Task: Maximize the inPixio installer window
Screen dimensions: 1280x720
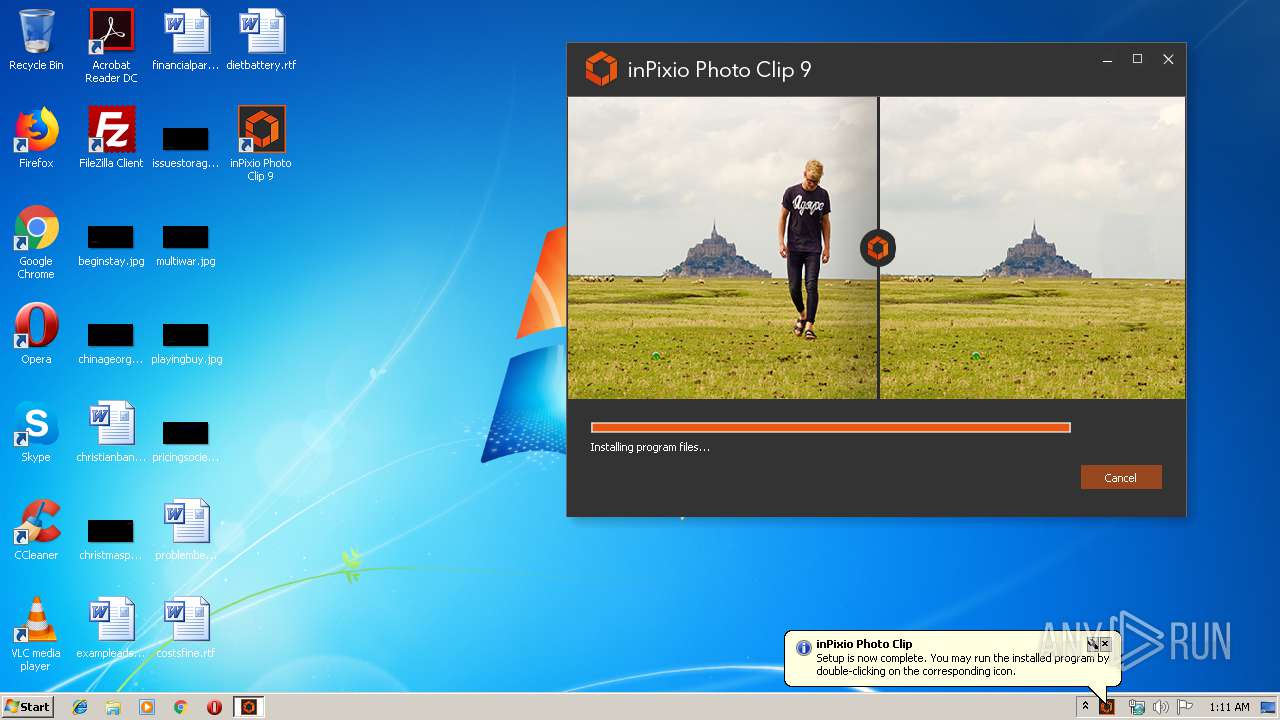Action: 1137,60
